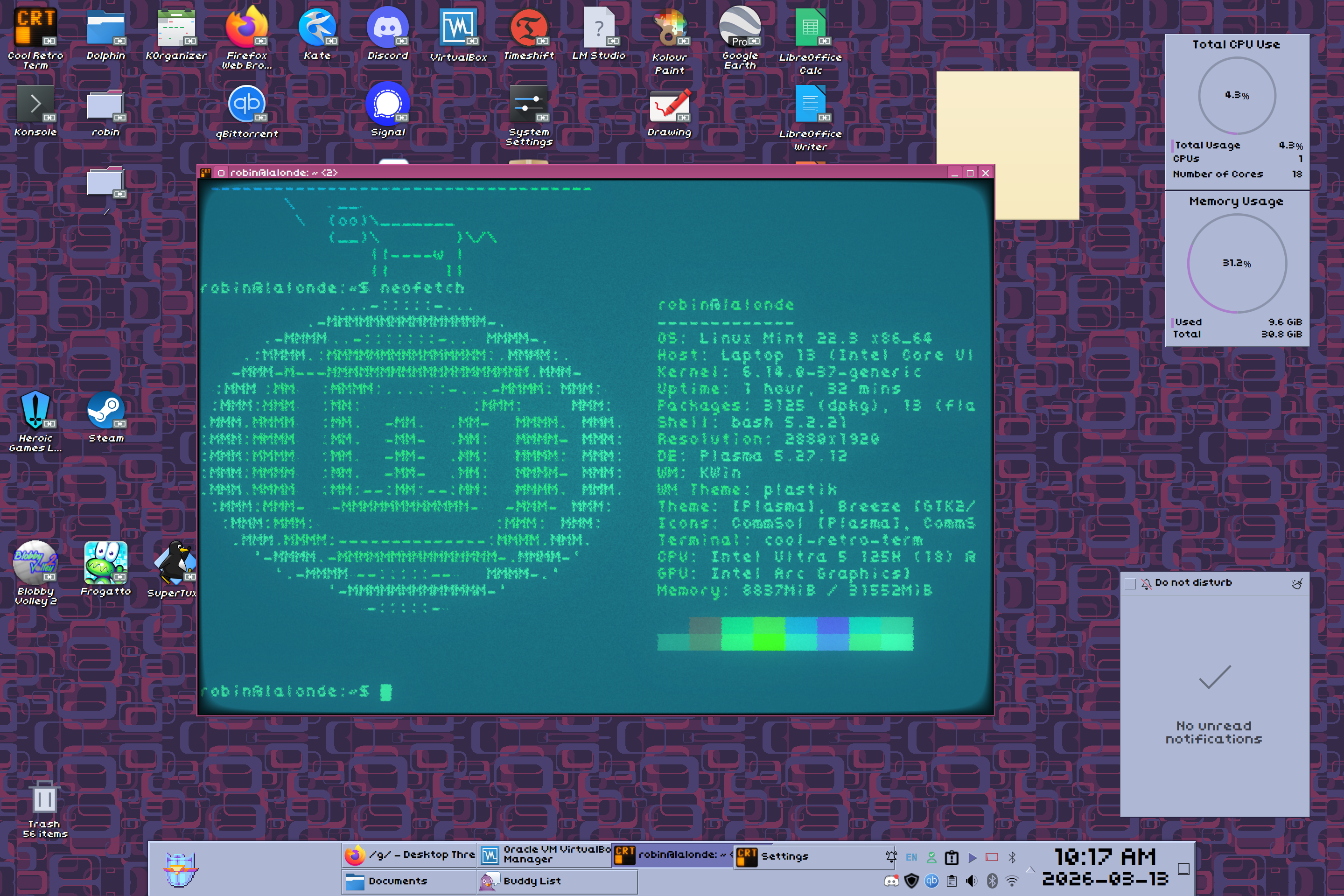This screenshot has width=1344, height=896.
Task: Open the Timeshift desktop icon
Action: pos(529,27)
